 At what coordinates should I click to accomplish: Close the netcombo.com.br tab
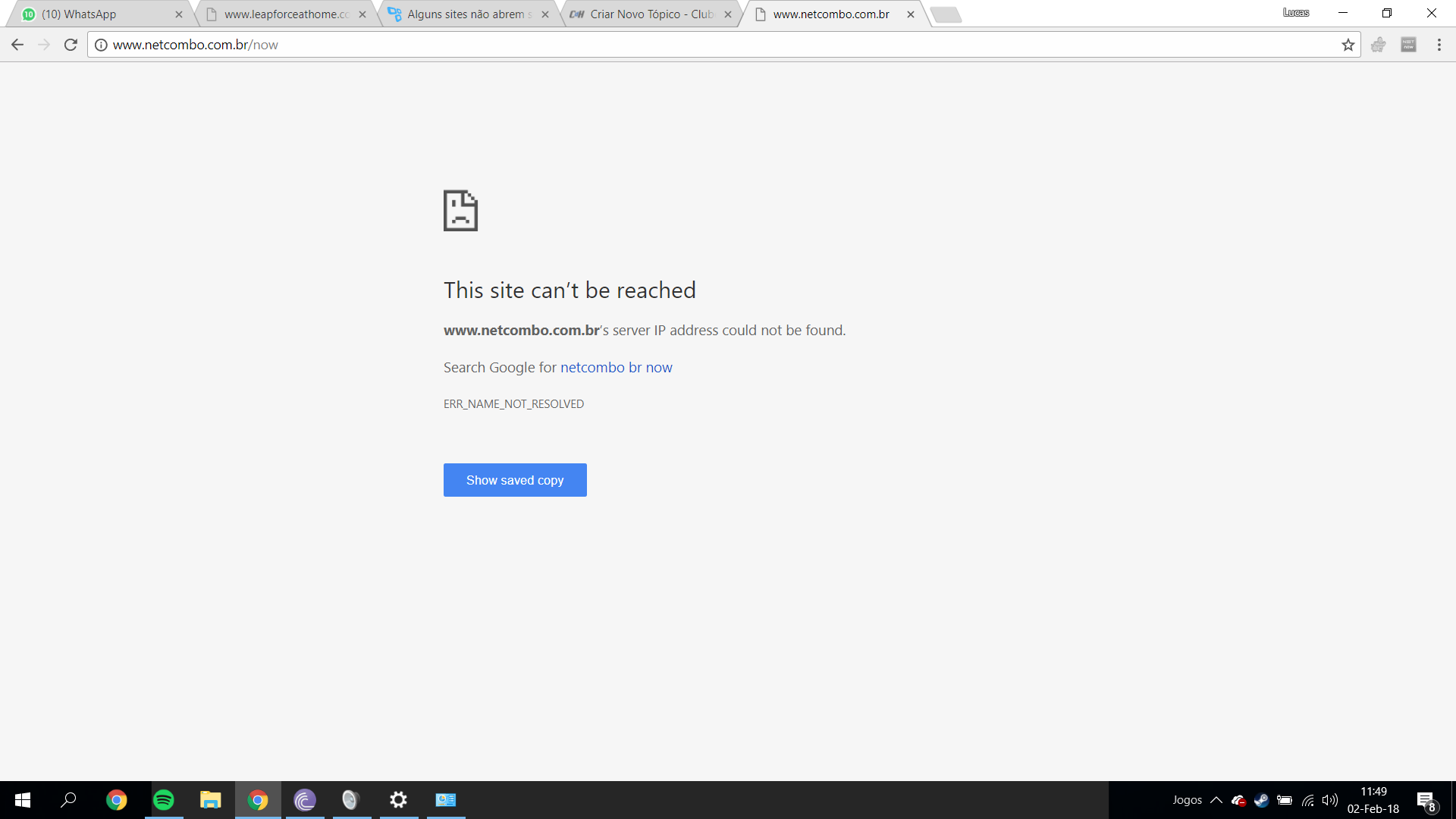[911, 14]
